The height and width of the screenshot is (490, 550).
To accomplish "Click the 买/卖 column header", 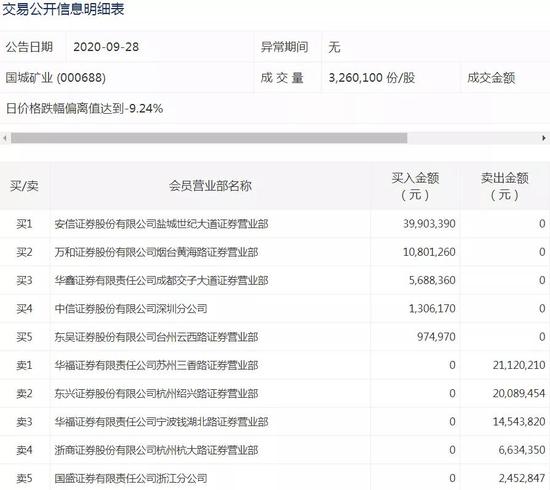I will pos(24,186).
